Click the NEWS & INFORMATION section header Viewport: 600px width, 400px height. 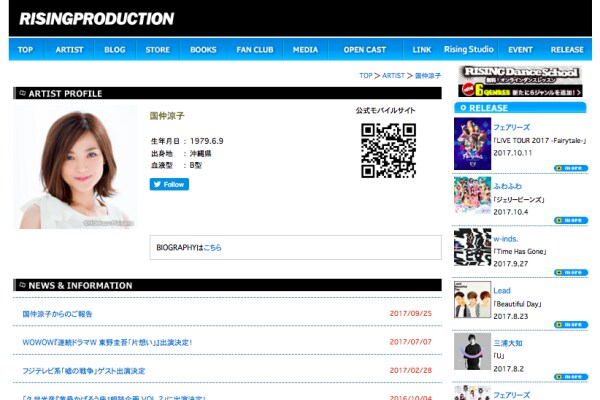pos(227,285)
